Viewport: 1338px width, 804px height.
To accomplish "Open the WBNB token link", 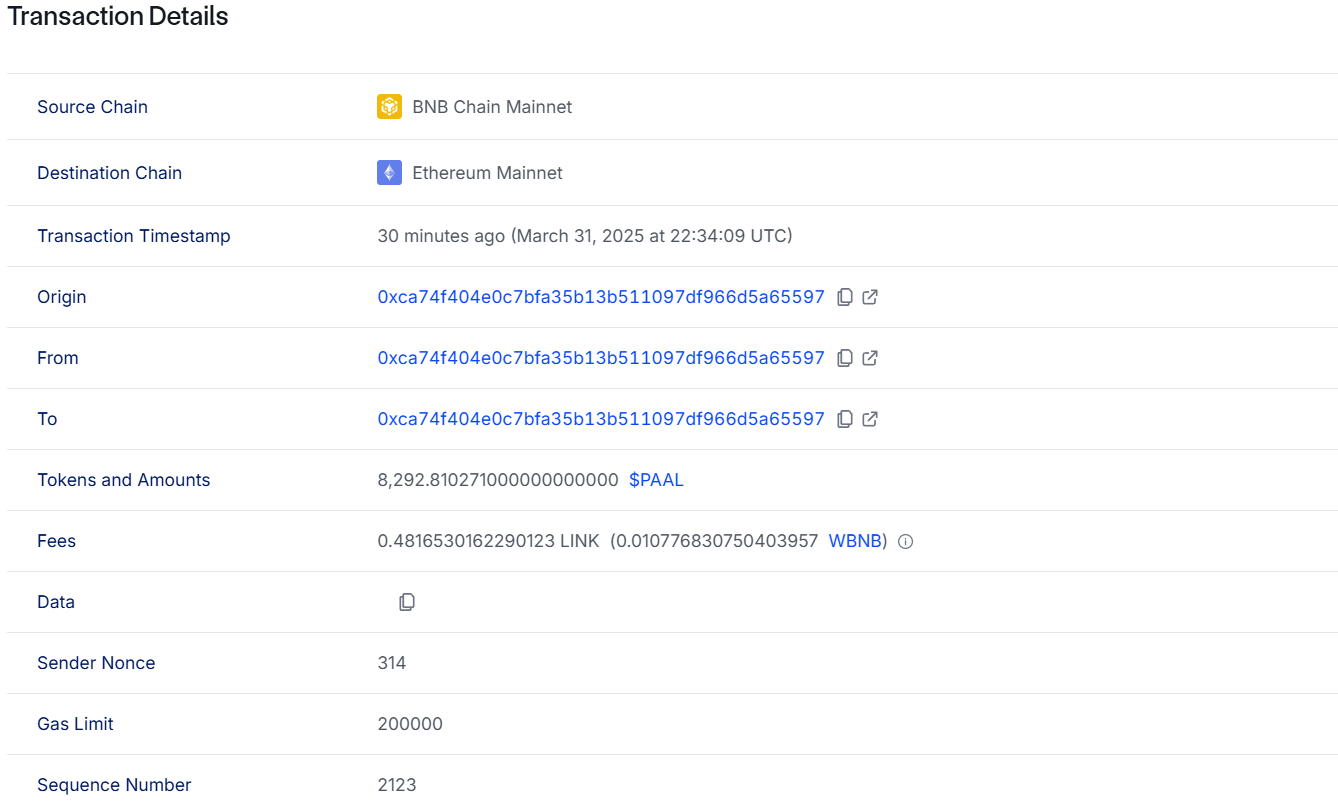I will [x=855, y=541].
